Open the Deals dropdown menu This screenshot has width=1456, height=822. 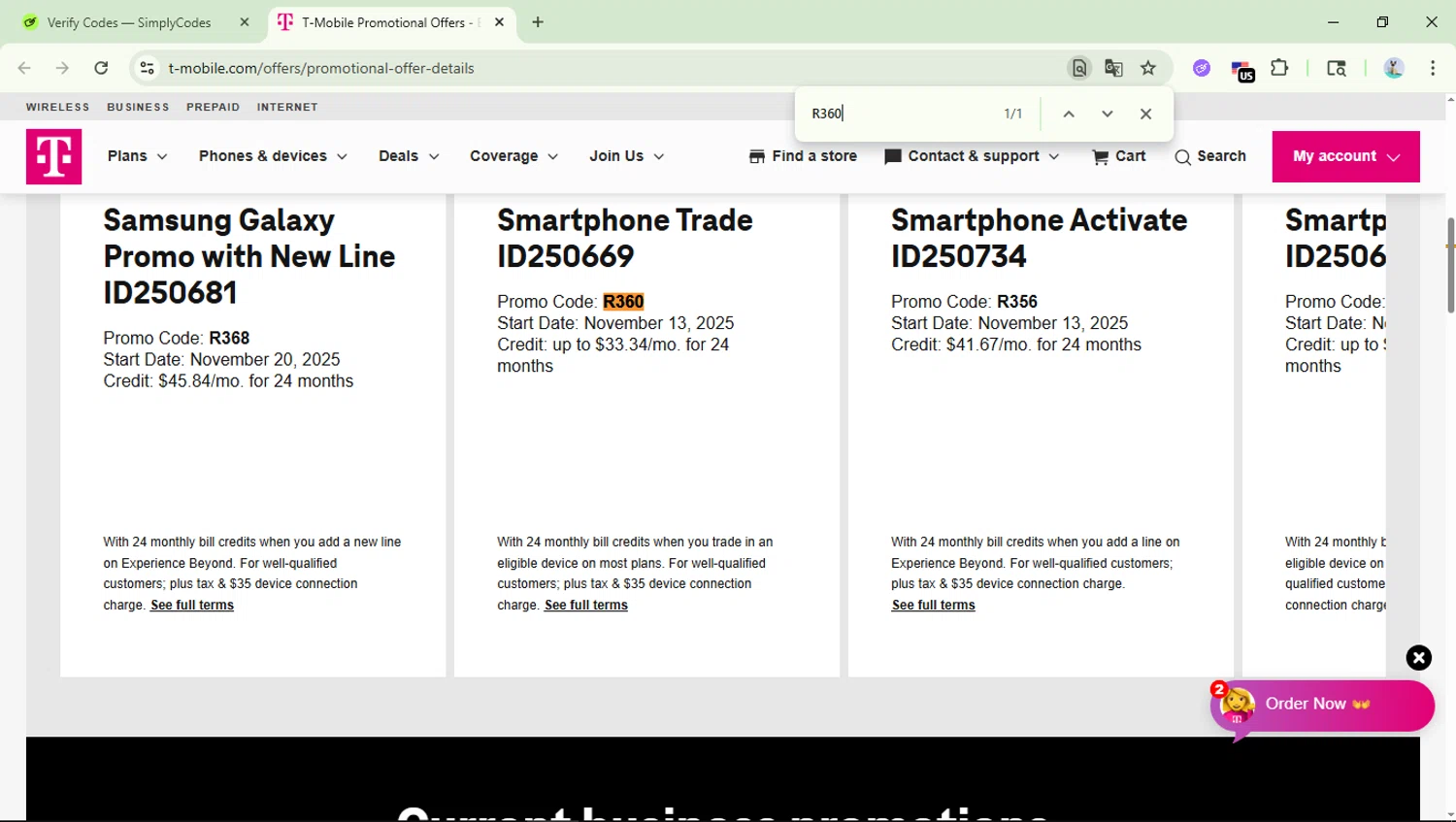(409, 156)
